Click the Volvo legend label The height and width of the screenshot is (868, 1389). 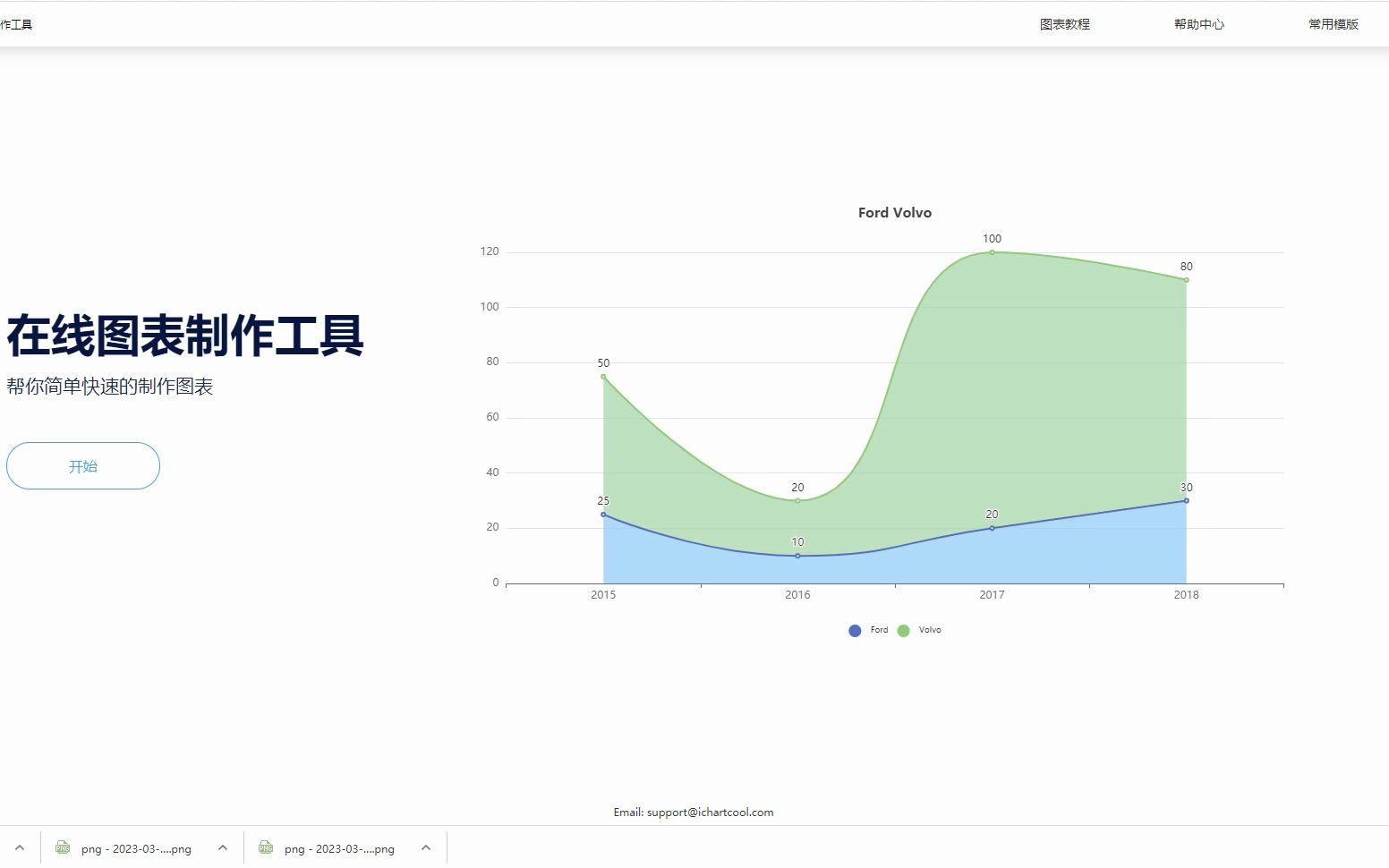click(x=930, y=630)
